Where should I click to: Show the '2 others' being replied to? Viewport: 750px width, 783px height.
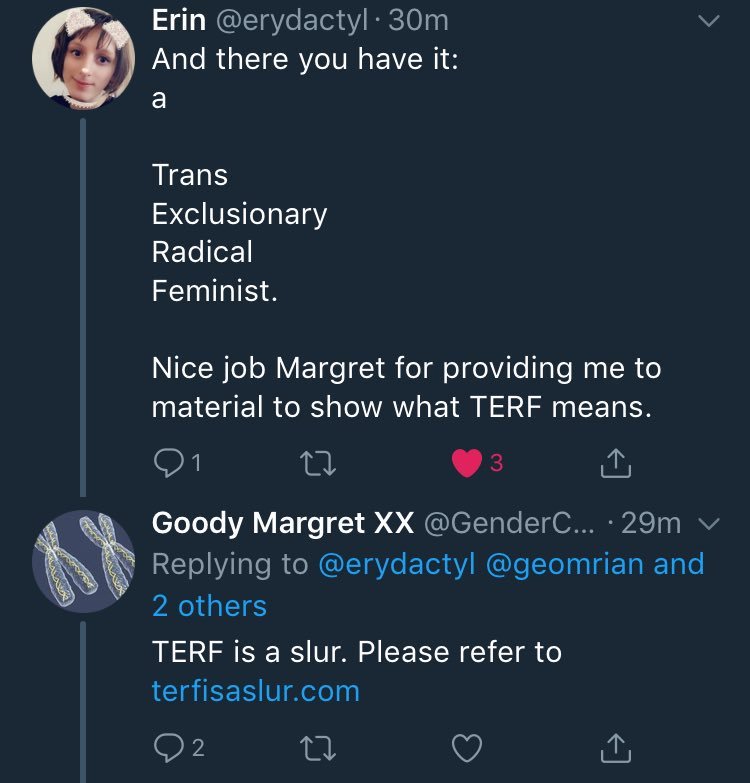point(209,606)
